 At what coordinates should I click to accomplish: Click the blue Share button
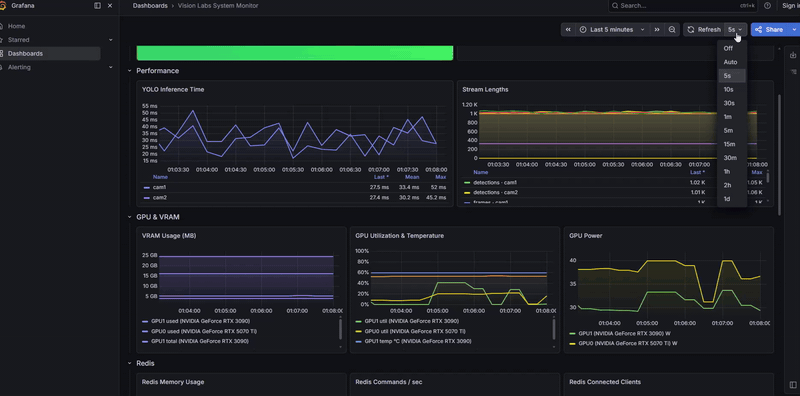770,30
